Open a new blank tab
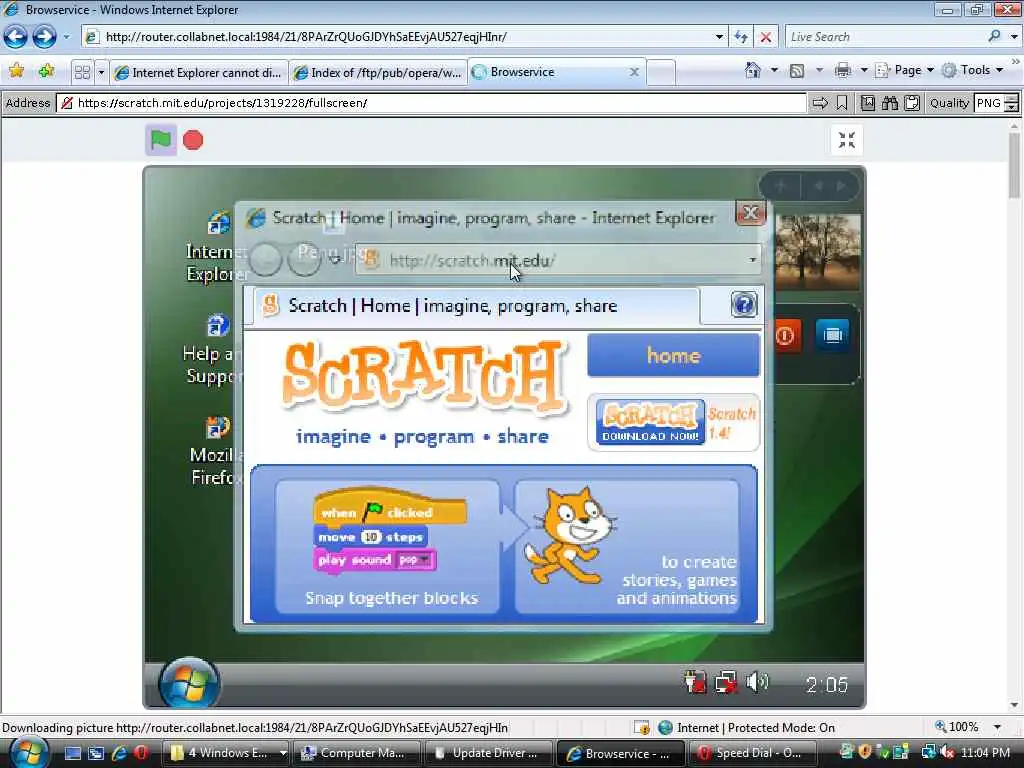This screenshot has height=768, width=1024. pos(661,72)
